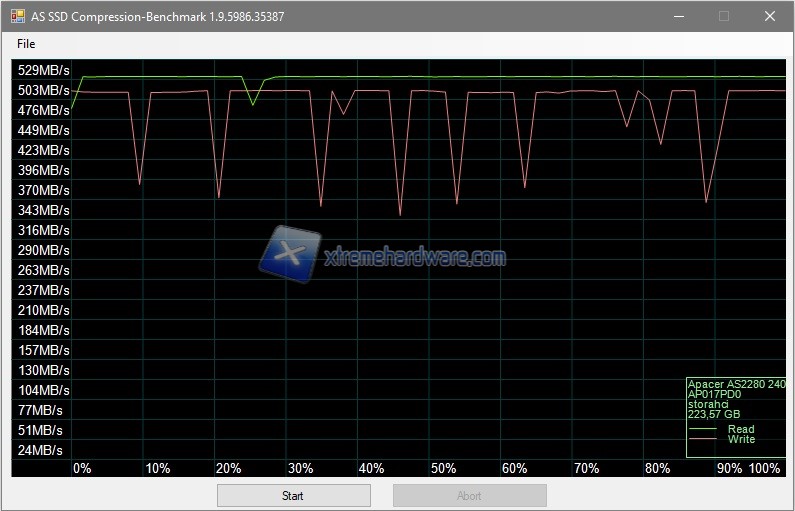Open the File menu
The width and height of the screenshot is (795, 511).
26,44
